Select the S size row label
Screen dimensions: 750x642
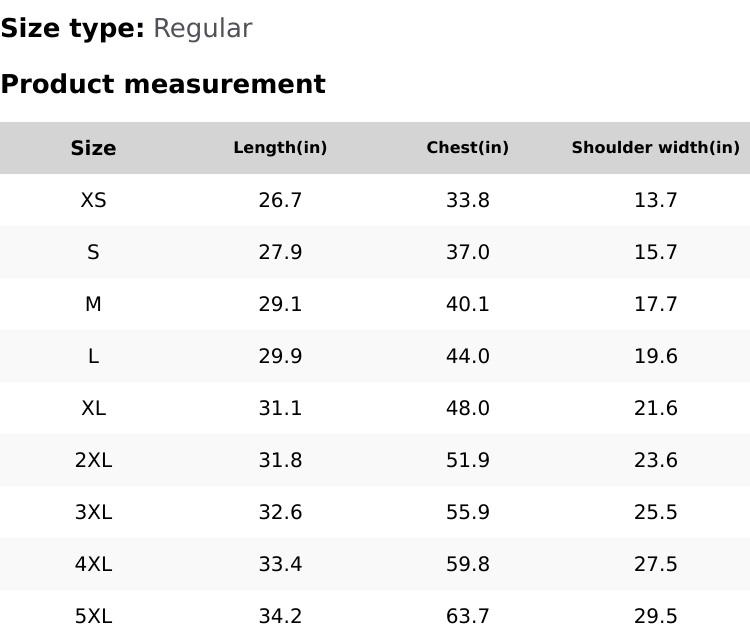coord(93,252)
